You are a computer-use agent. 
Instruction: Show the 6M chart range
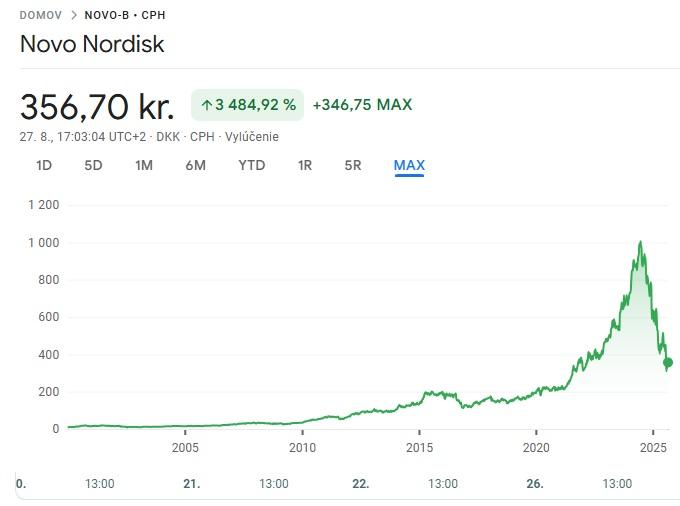click(x=195, y=165)
